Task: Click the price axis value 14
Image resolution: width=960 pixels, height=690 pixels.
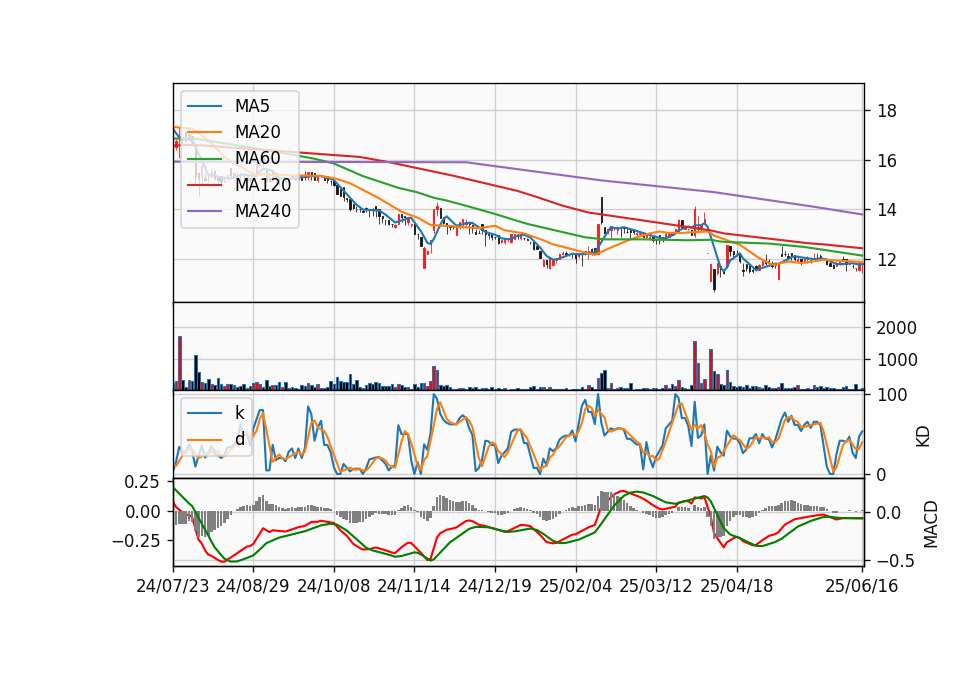Action: click(887, 210)
